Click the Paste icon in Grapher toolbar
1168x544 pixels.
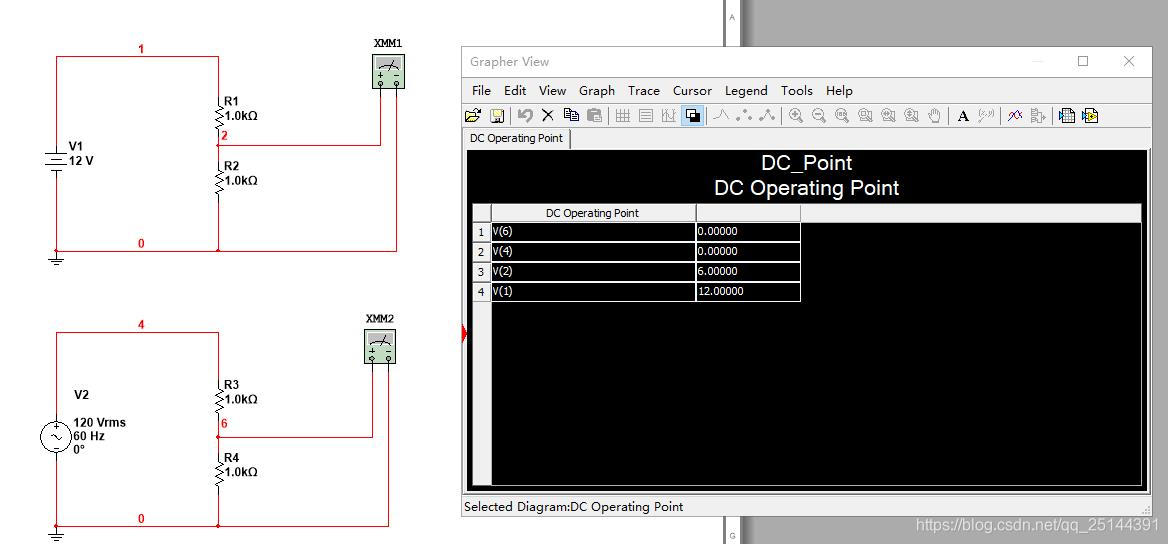[x=594, y=116]
